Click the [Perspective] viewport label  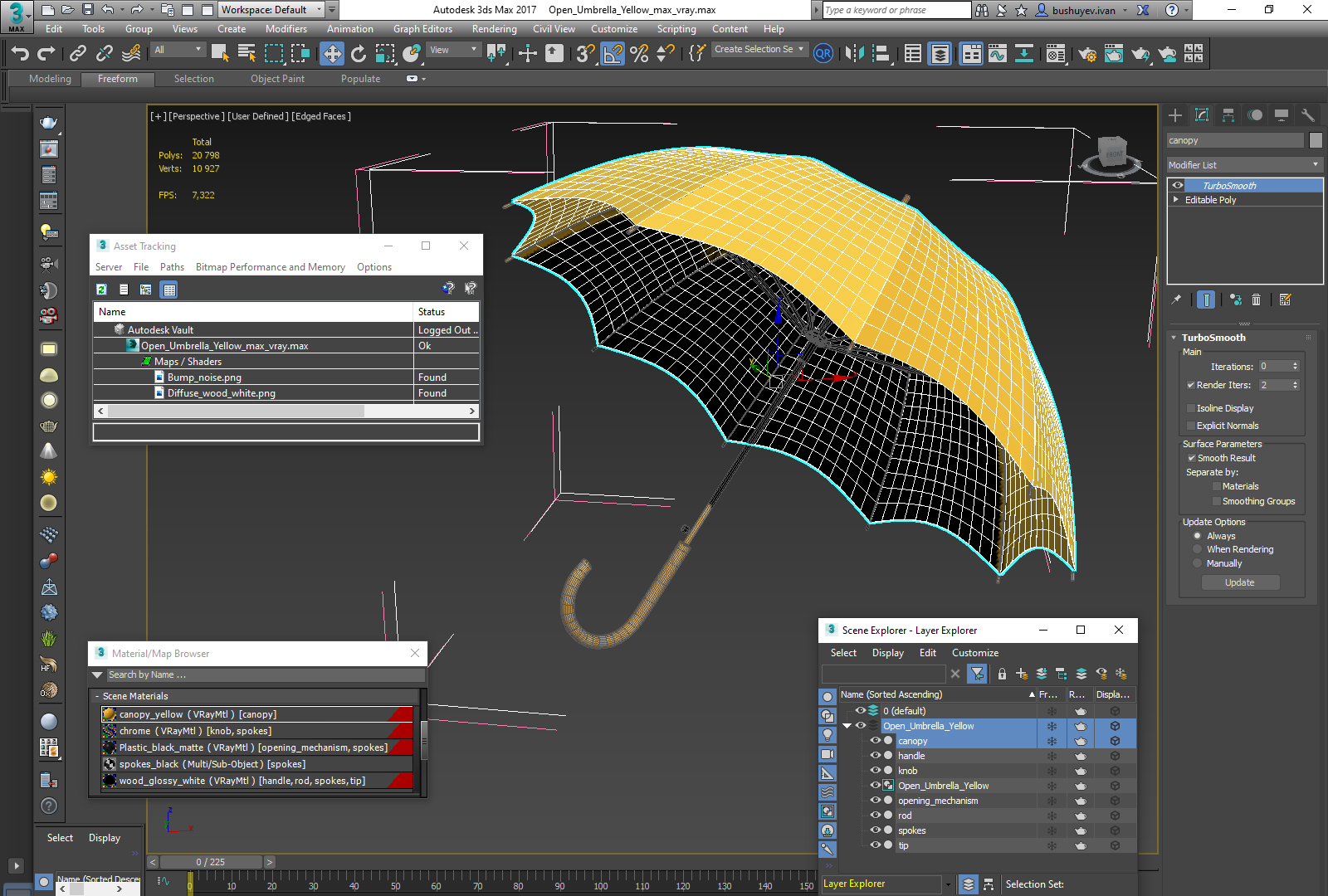click(x=196, y=117)
